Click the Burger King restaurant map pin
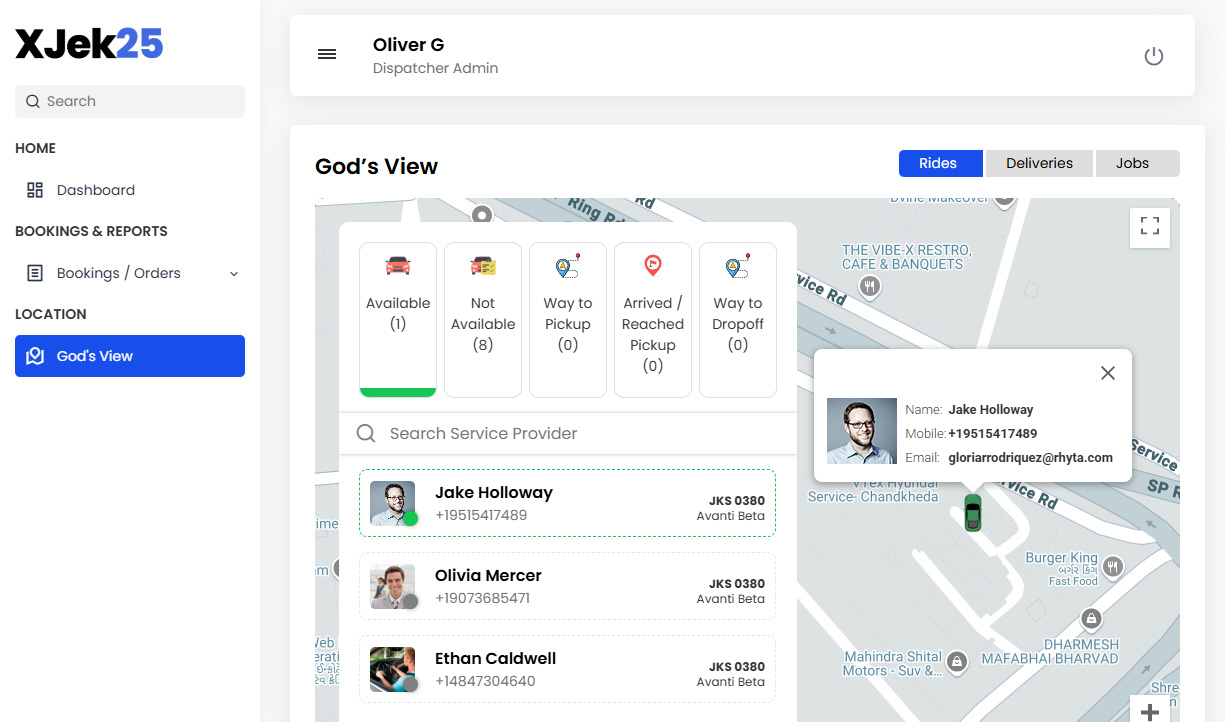1225x722 pixels. click(1111, 568)
